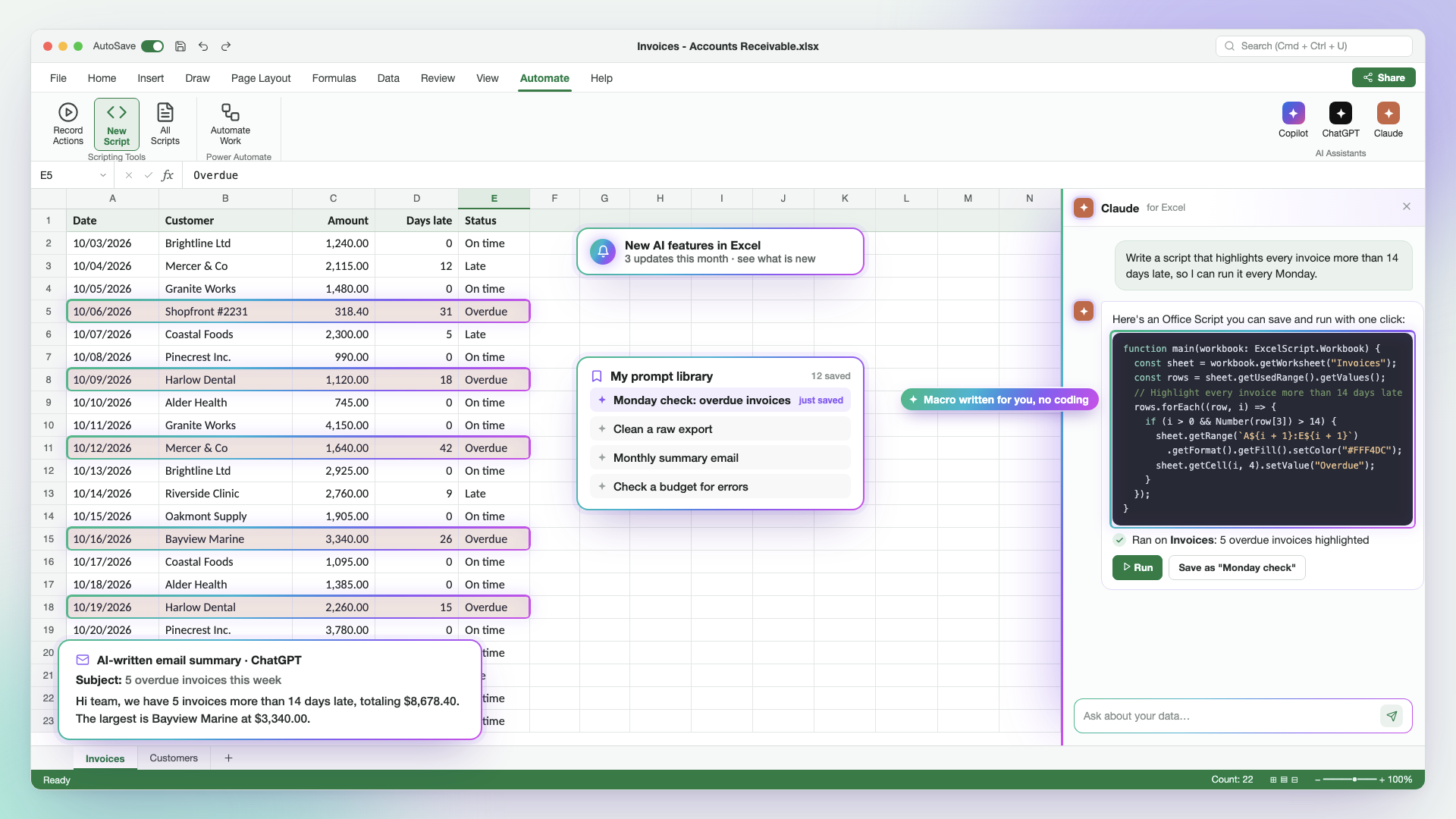
Task: Select column E header
Action: point(494,198)
